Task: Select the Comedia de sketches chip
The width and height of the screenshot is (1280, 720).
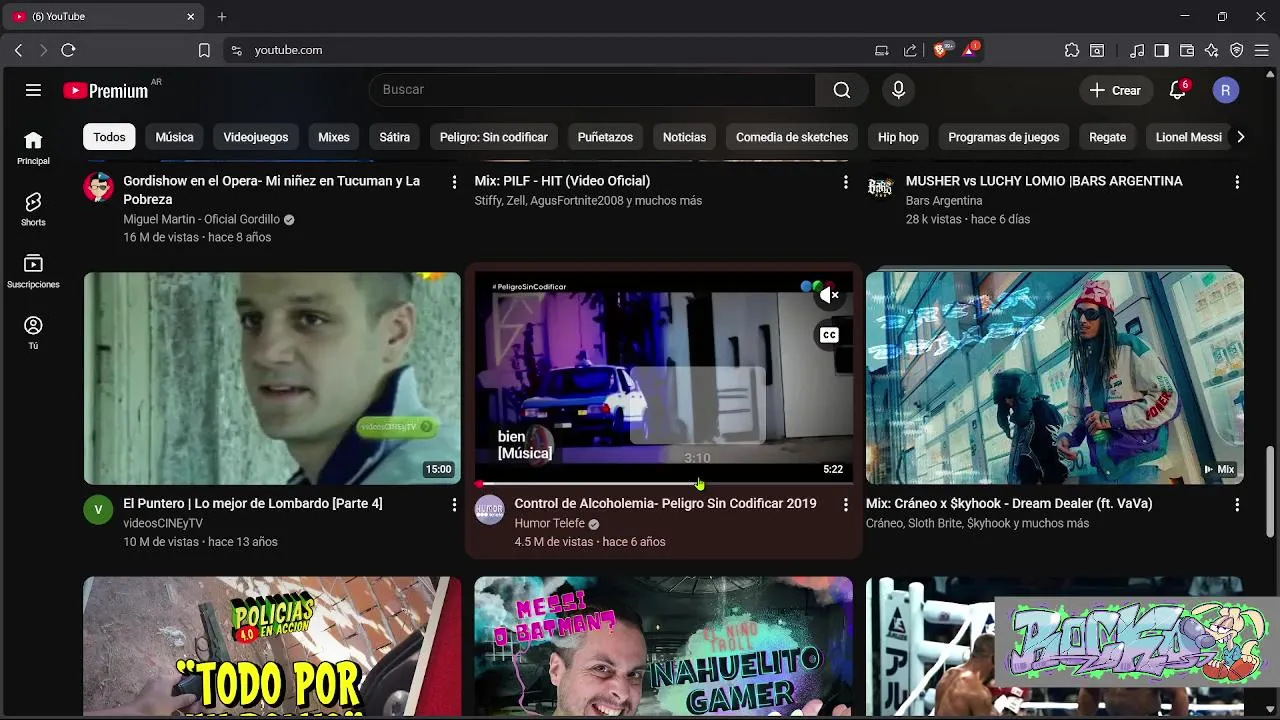Action: 792,137
